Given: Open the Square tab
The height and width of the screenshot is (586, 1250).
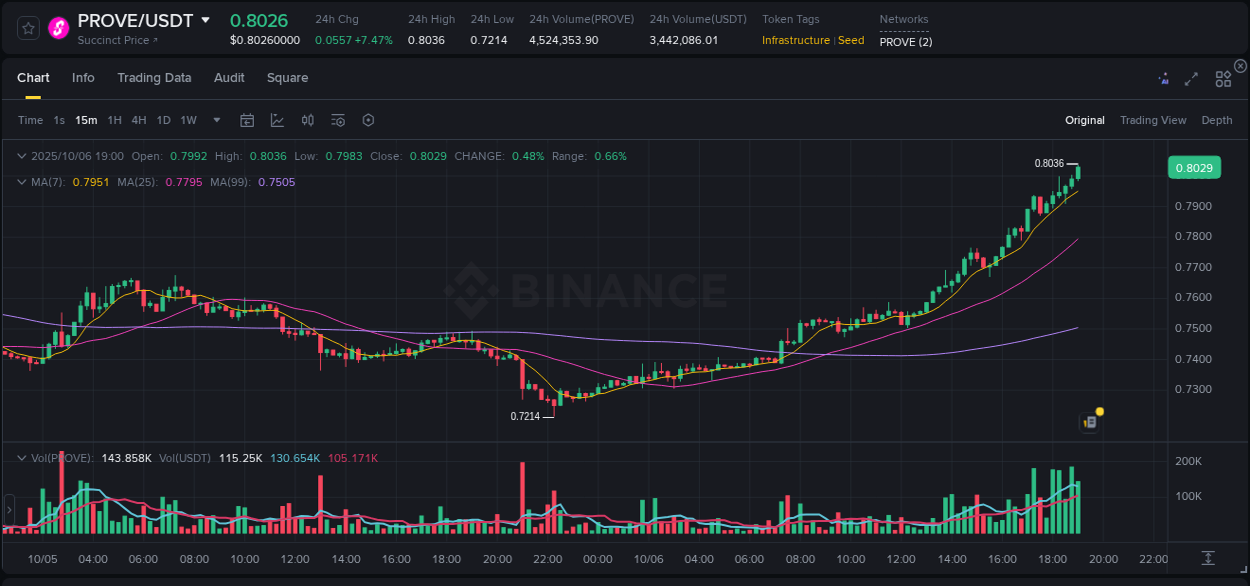Looking at the screenshot, I should [x=287, y=77].
